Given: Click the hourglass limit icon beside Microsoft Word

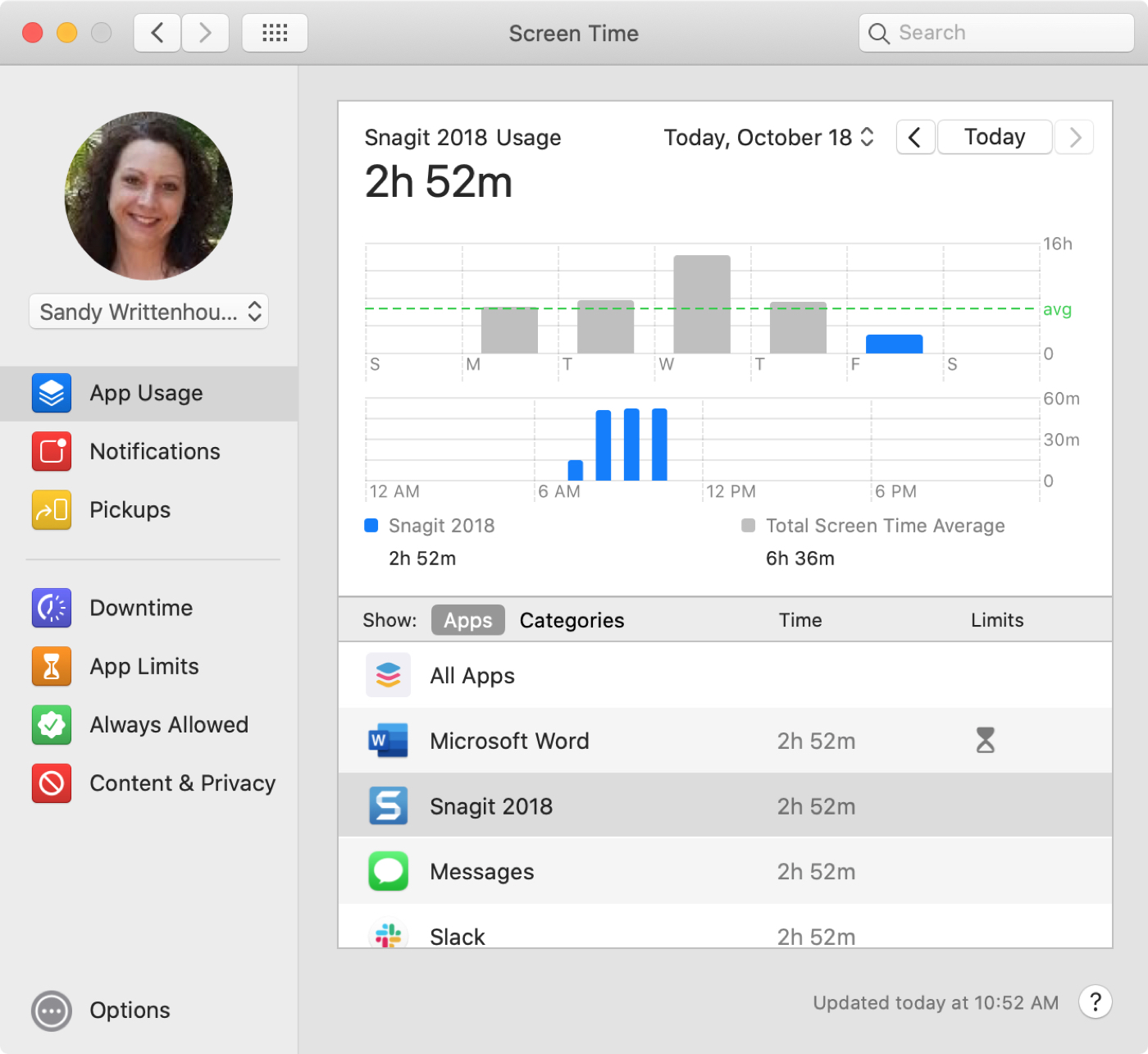Looking at the screenshot, I should tap(984, 740).
